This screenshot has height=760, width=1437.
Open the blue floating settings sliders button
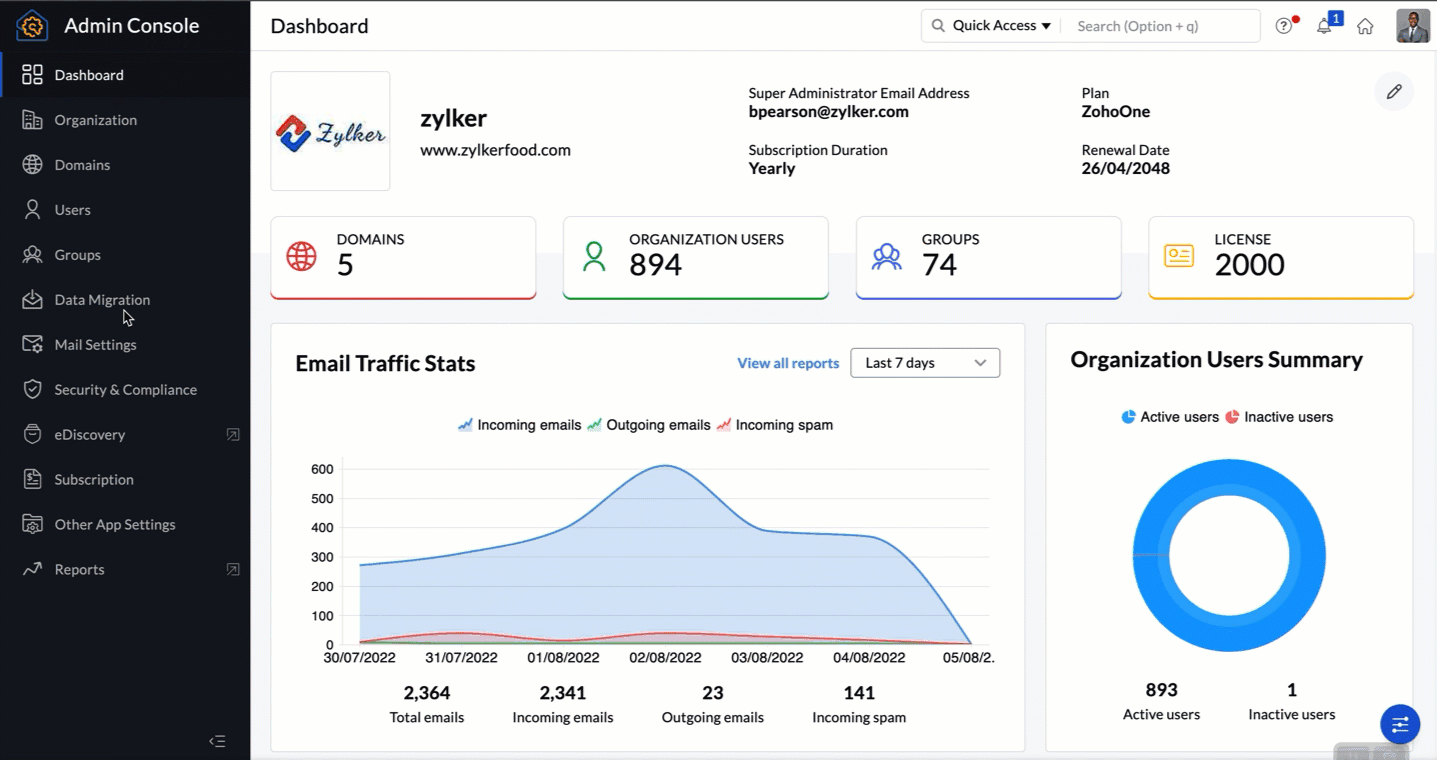point(1400,724)
